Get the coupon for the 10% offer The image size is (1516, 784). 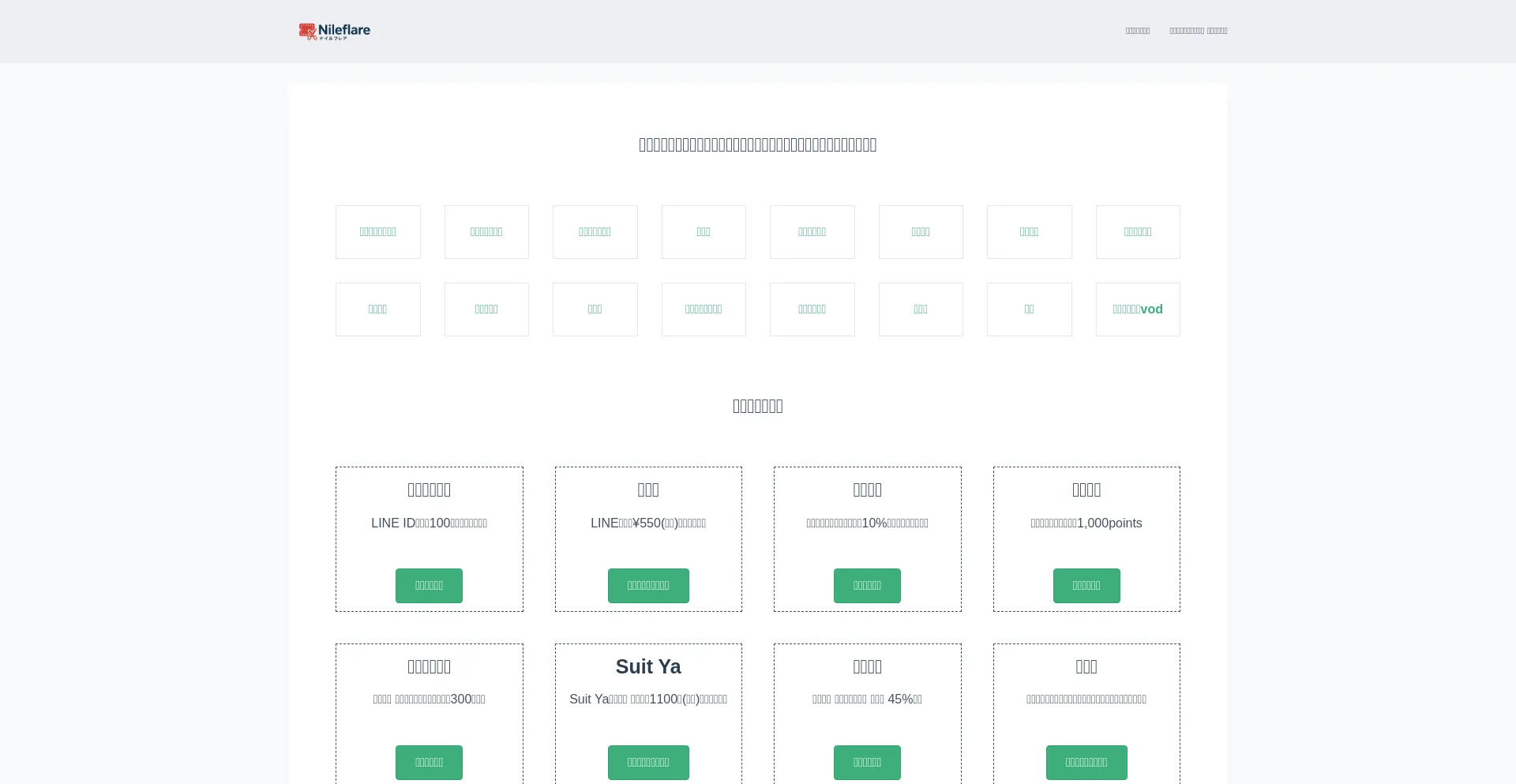866,586
